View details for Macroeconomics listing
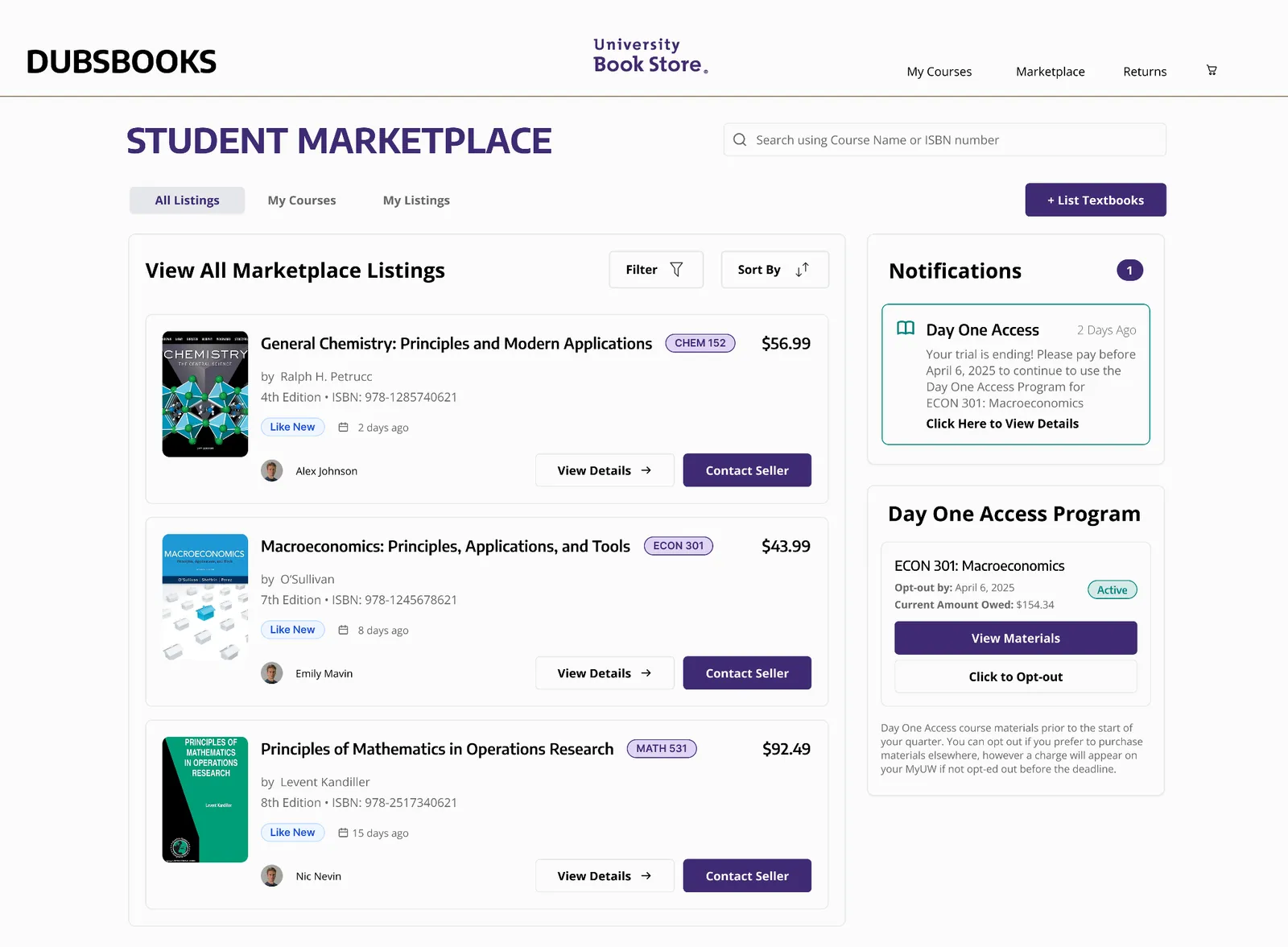Image resolution: width=1288 pixels, height=947 pixels. [605, 673]
